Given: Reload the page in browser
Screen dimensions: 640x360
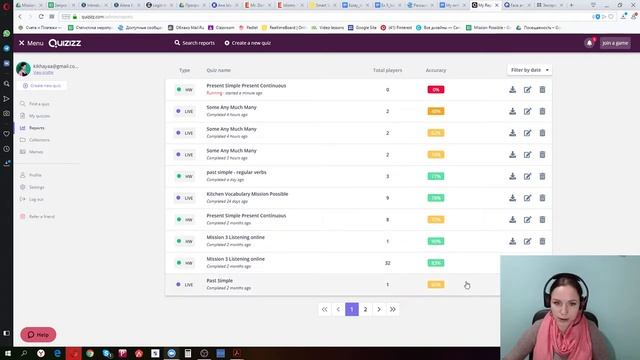Looking at the screenshot, I should (x=41, y=17).
